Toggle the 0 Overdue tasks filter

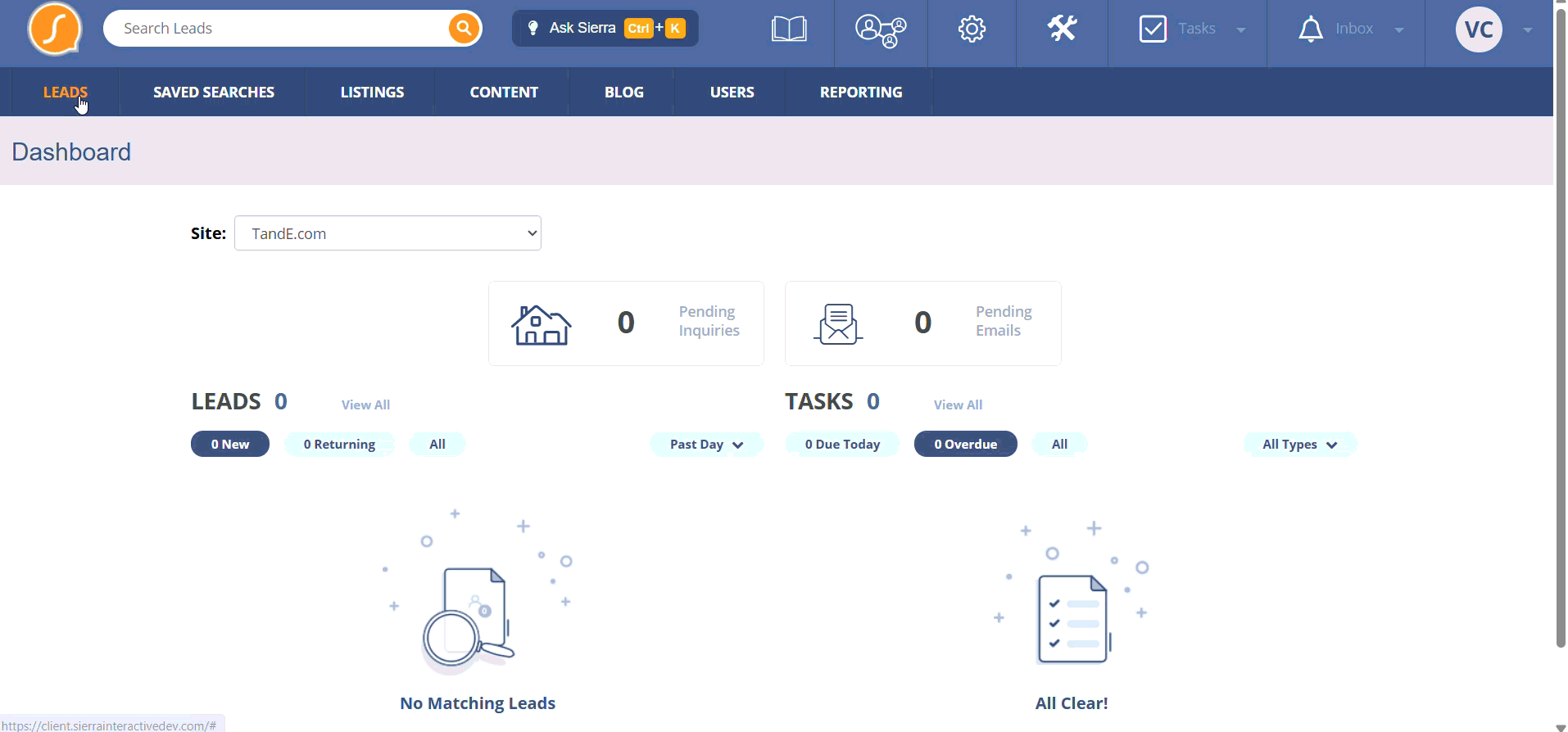coord(966,444)
